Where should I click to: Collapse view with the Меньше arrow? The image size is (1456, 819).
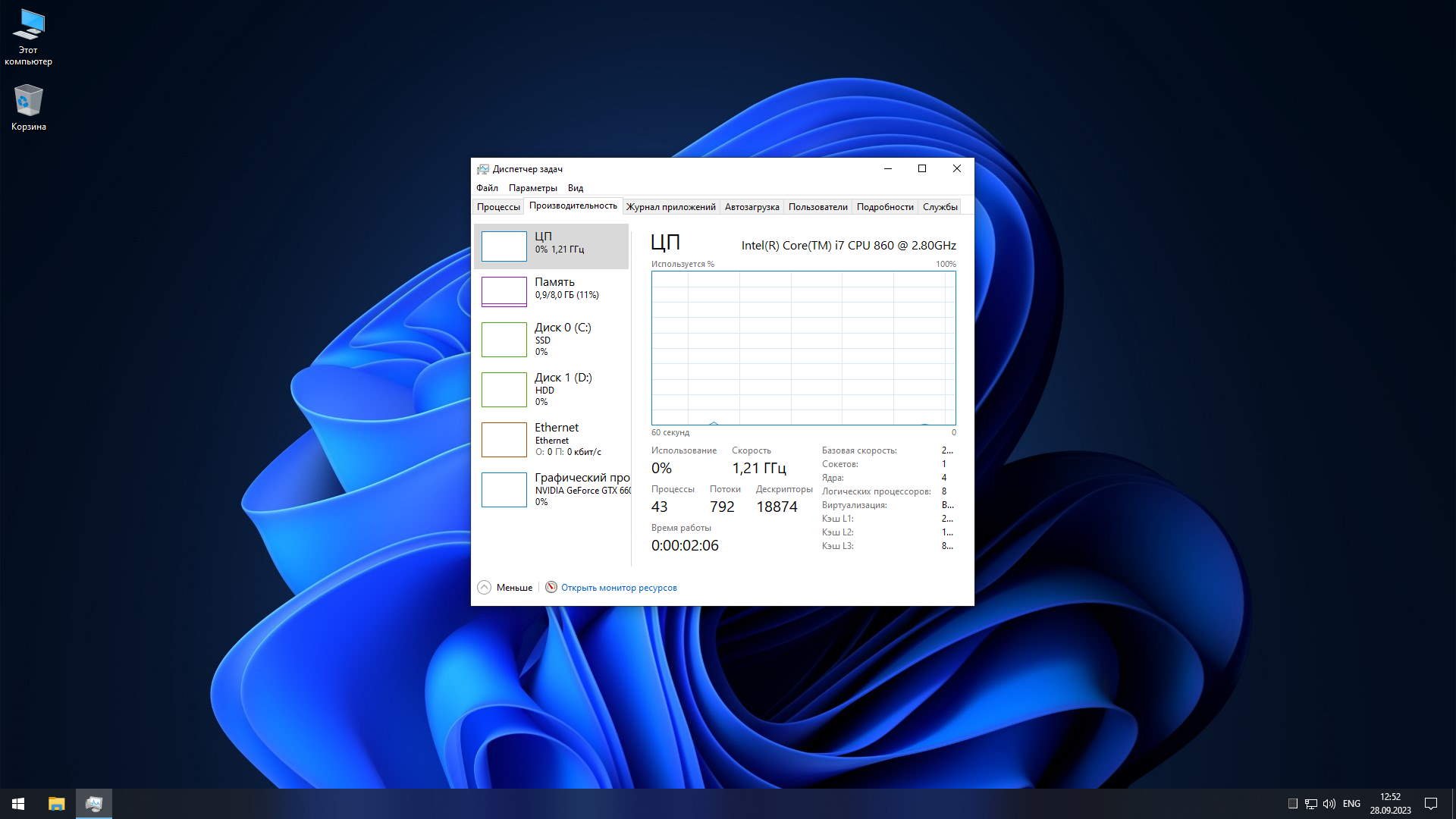click(x=485, y=588)
